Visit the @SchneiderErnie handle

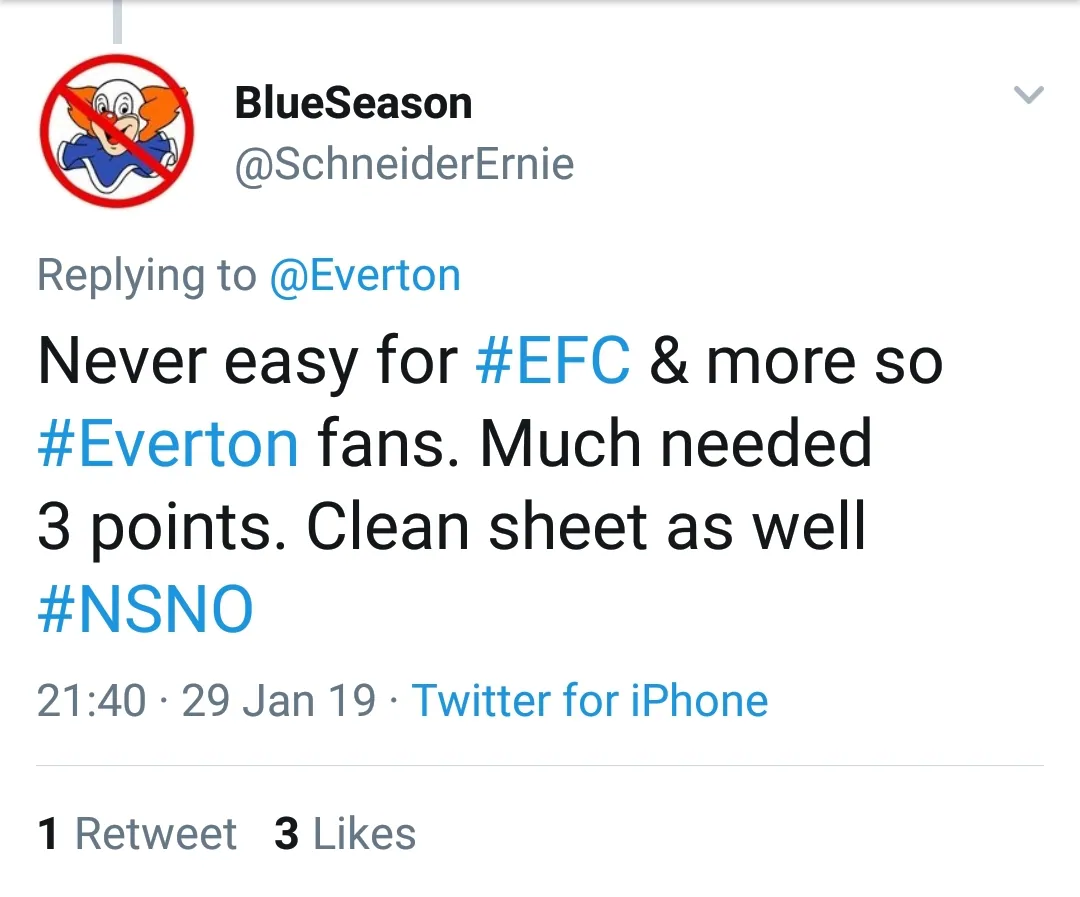point(404,165)
